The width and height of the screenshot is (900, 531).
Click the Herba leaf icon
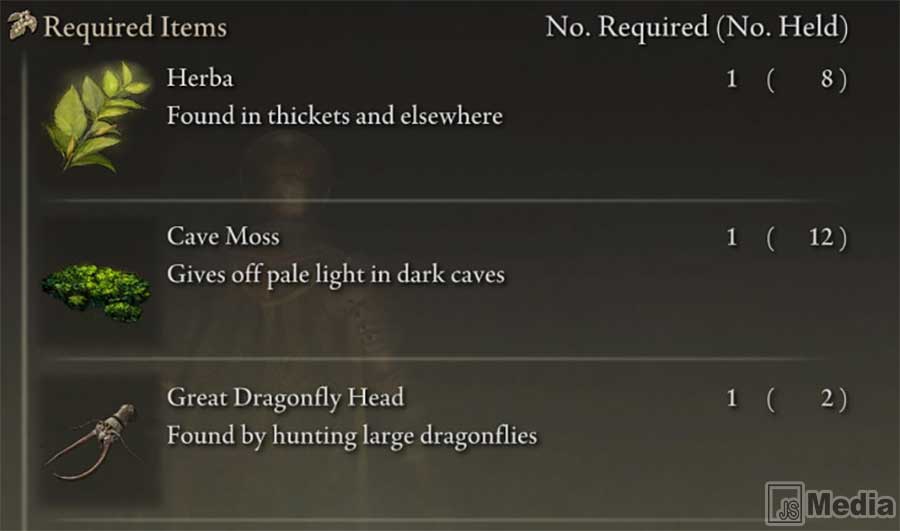[x=98, y=118]
